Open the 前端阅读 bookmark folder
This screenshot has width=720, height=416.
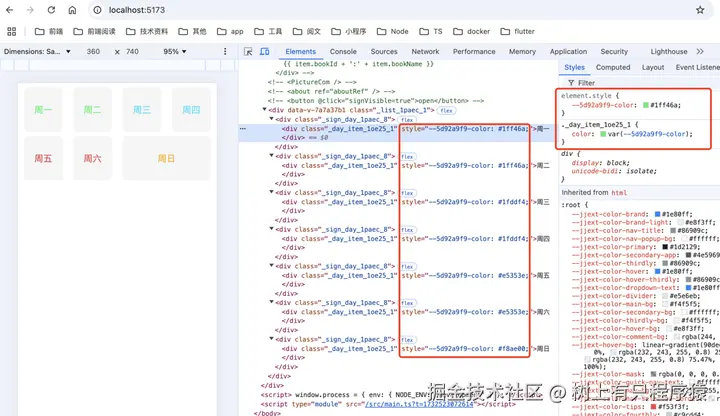pyautogui.click(x=95, y=31)
